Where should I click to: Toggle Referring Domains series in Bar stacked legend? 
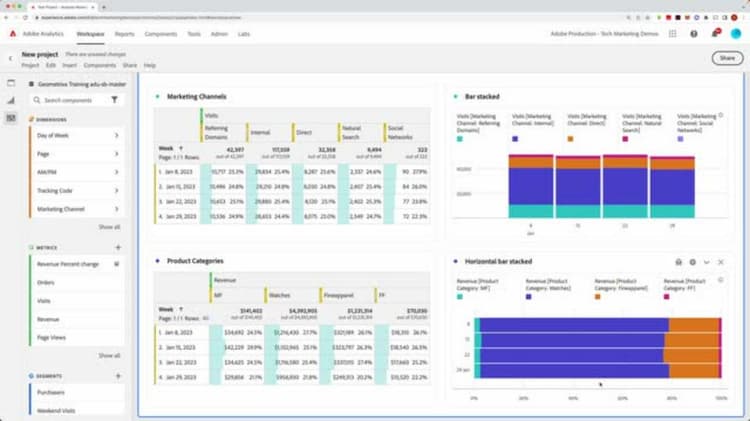[x=460, y=139]
